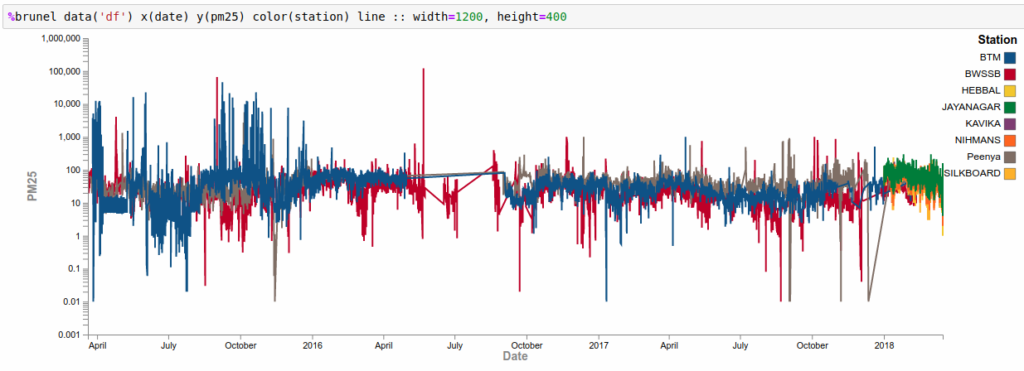Click the 'HEBBAL' legend label
This screenshot has height=371, width=1024.
pos(981,91)
